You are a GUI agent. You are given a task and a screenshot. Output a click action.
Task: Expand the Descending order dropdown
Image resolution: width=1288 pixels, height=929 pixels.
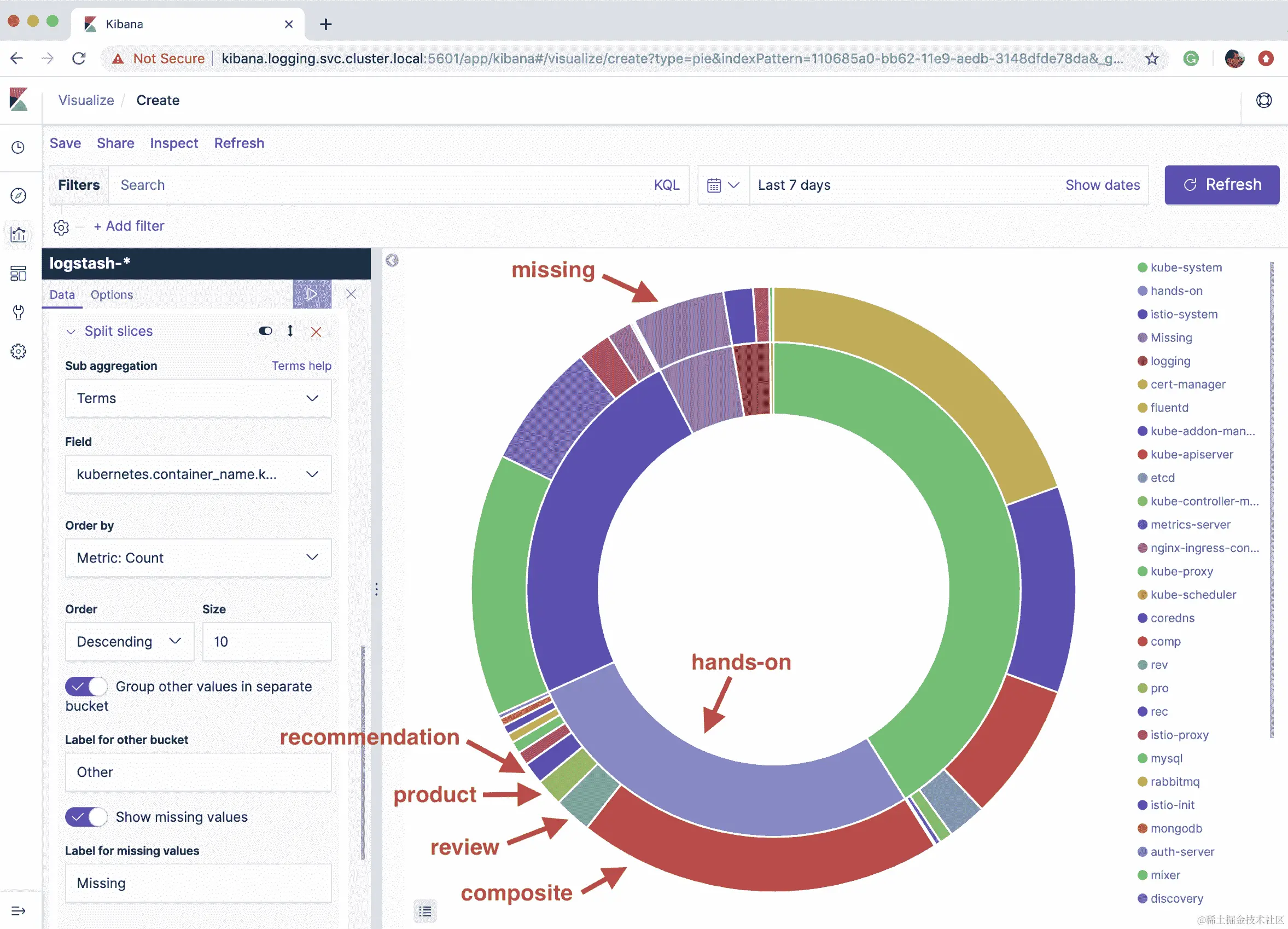130,642
